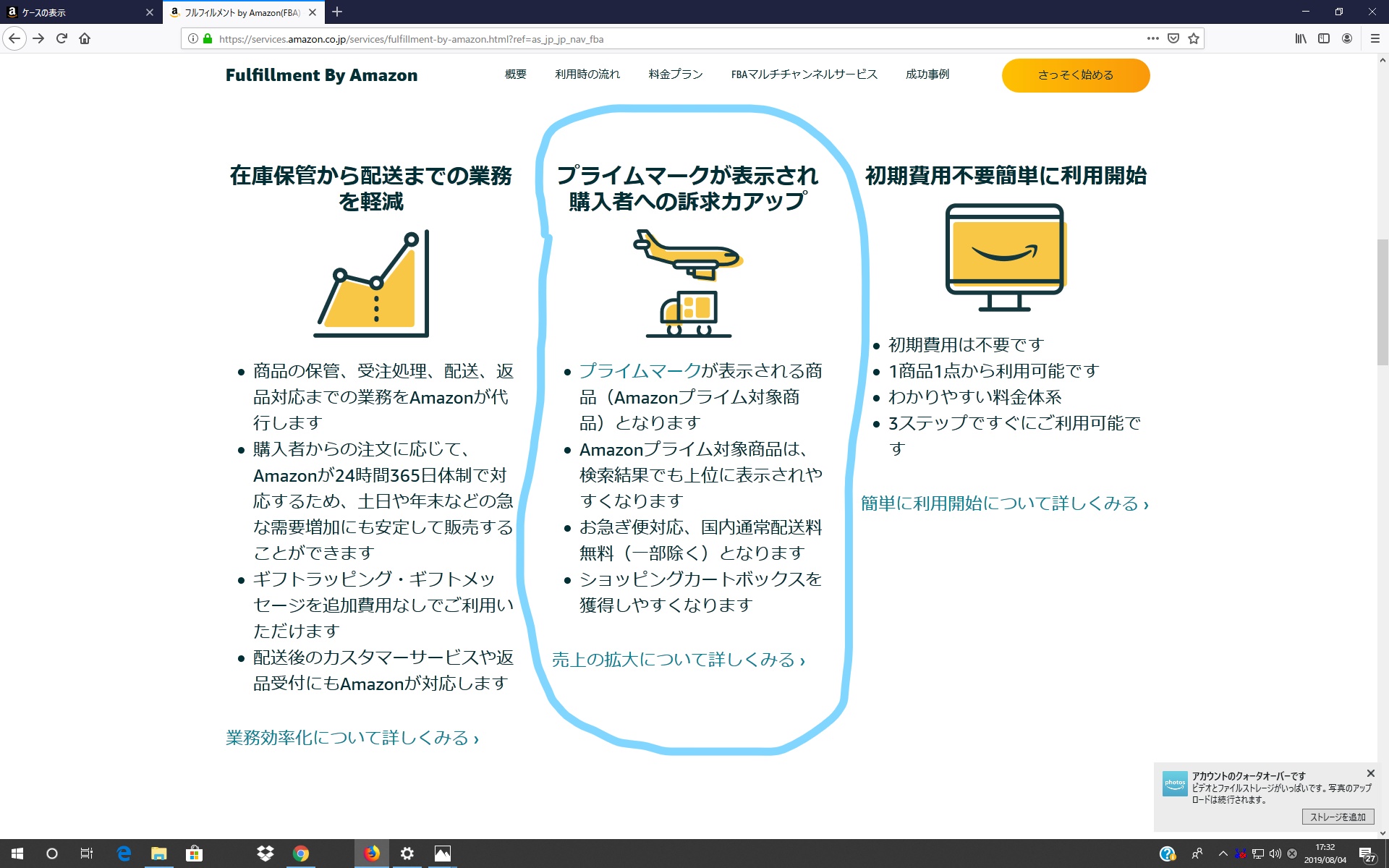The height and width of the screenshot is (868, 1389).
Task: Click the 在庫保管から配送までの業務を軽減 heading
Action: tap(371, 188)
